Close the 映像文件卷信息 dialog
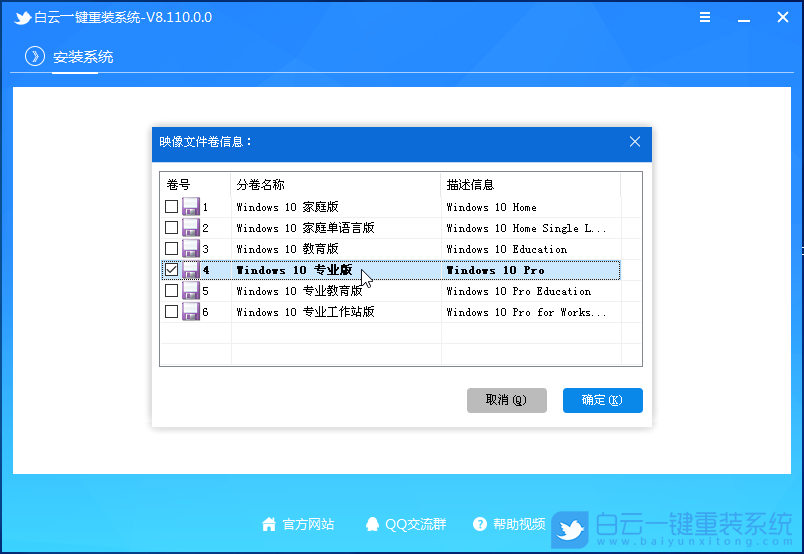The height and width of the screenshot is (554, 804). tap(635, 142)
